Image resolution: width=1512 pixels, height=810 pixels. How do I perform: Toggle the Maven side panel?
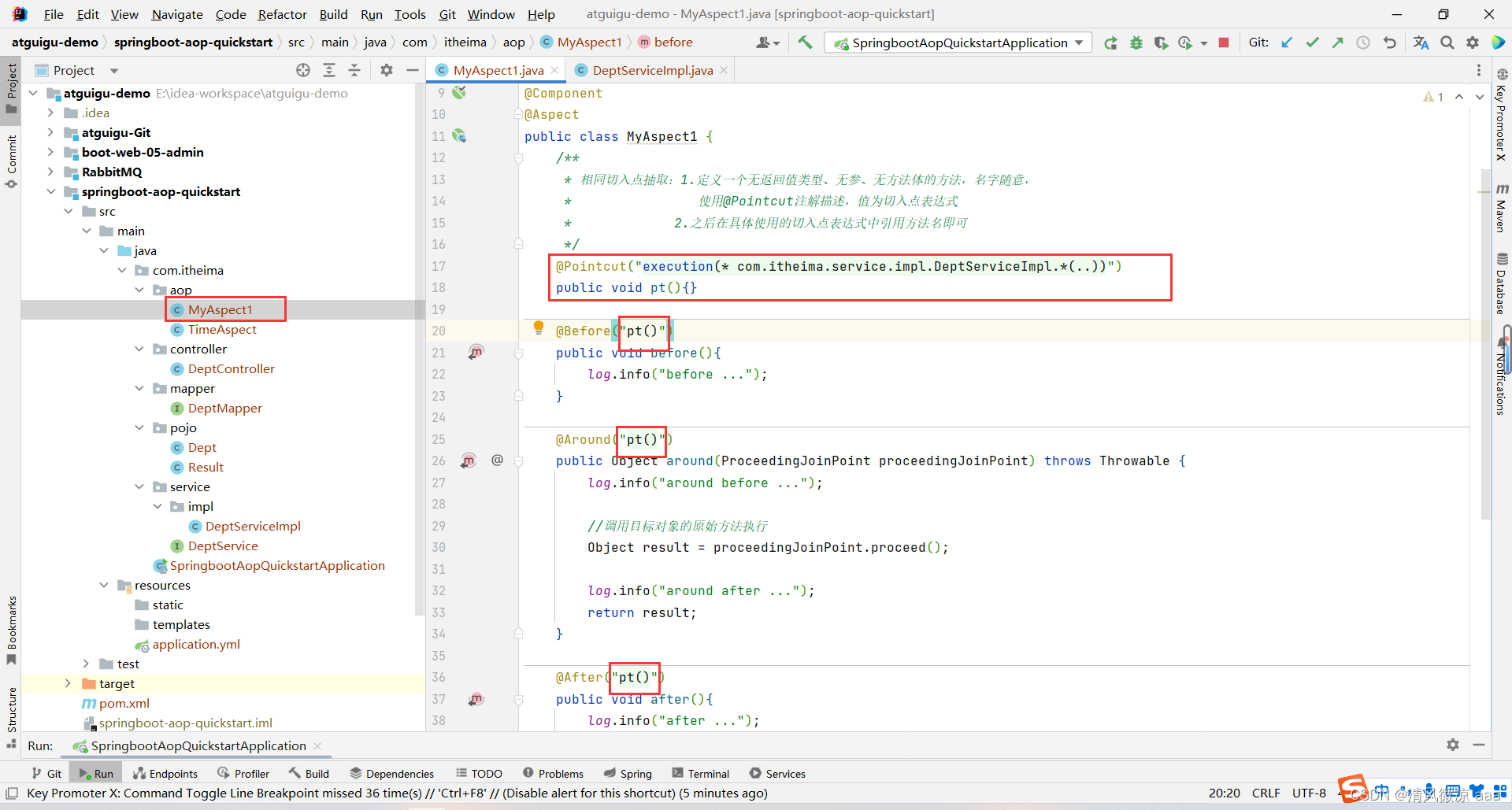(x=1502, y=207)
